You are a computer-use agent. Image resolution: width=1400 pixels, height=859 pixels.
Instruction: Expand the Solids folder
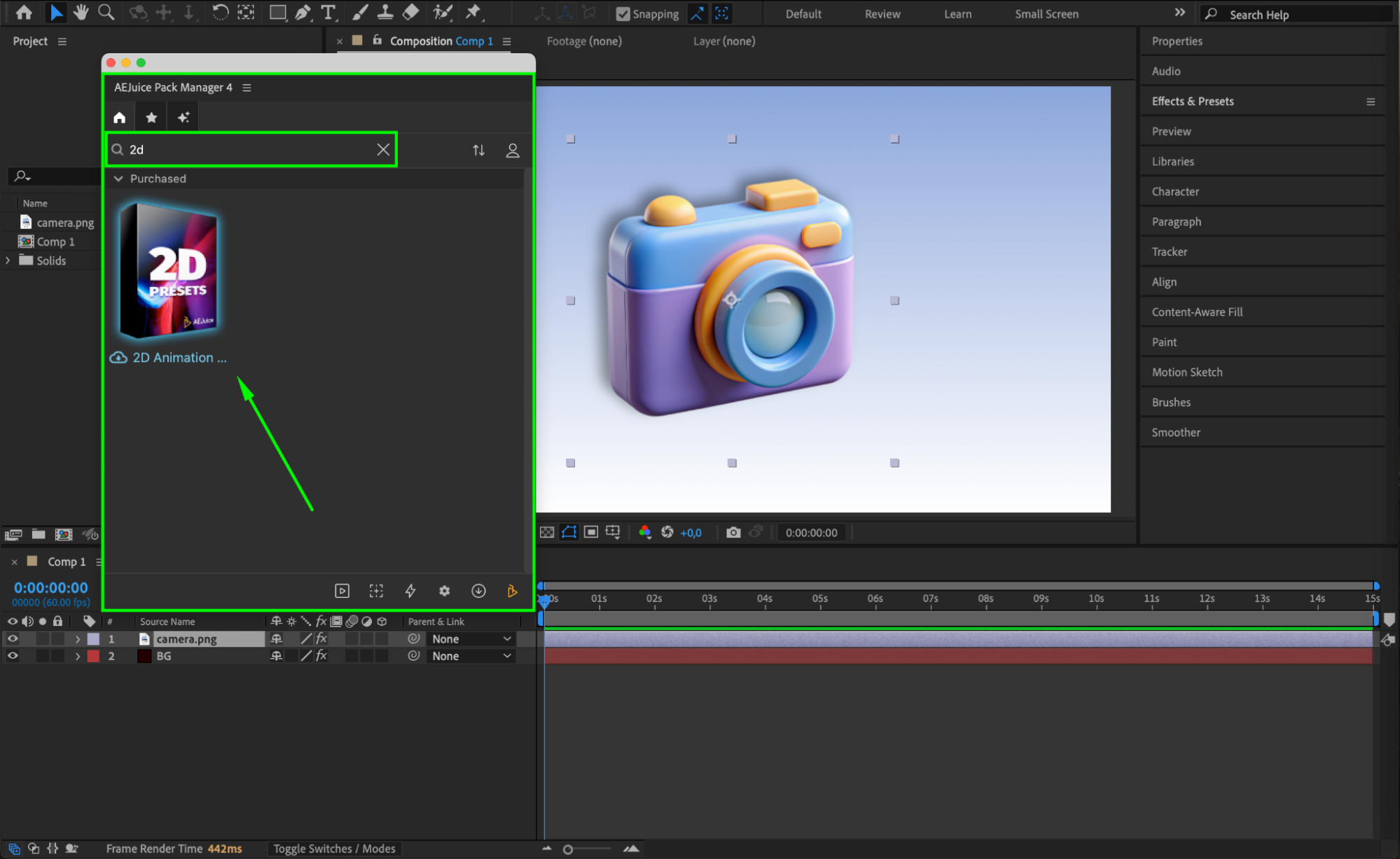8,260
